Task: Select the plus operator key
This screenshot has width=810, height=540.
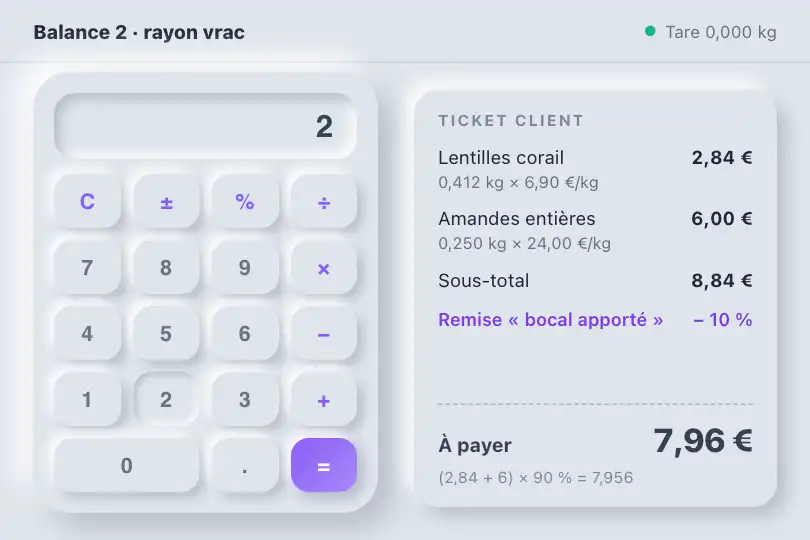Action: pos(323,399)
